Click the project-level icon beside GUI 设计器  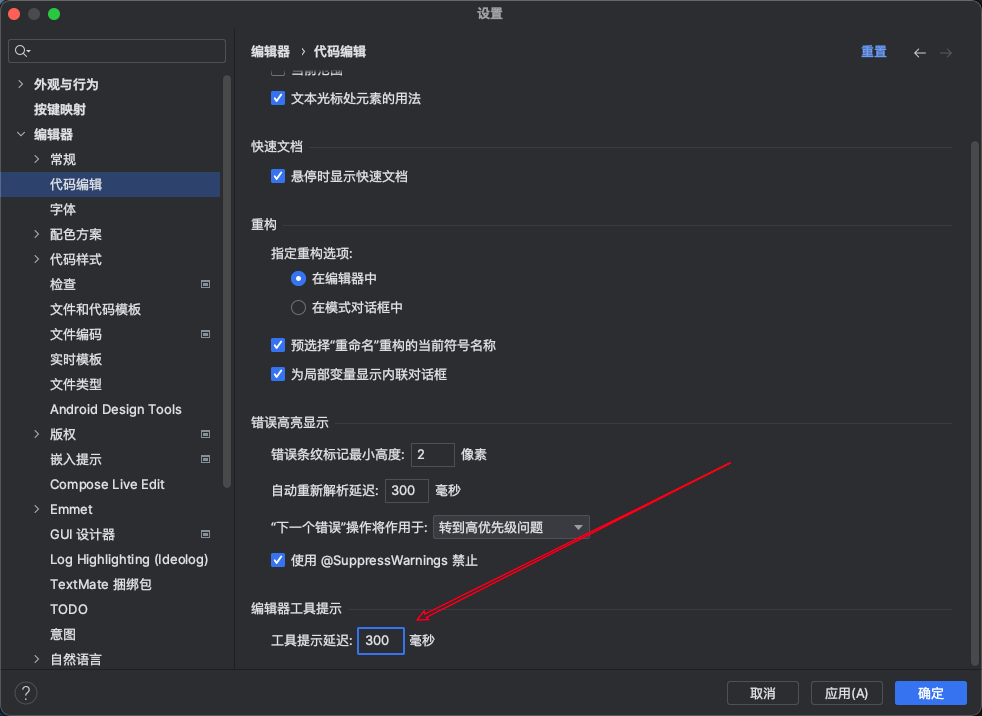[205, 534]
